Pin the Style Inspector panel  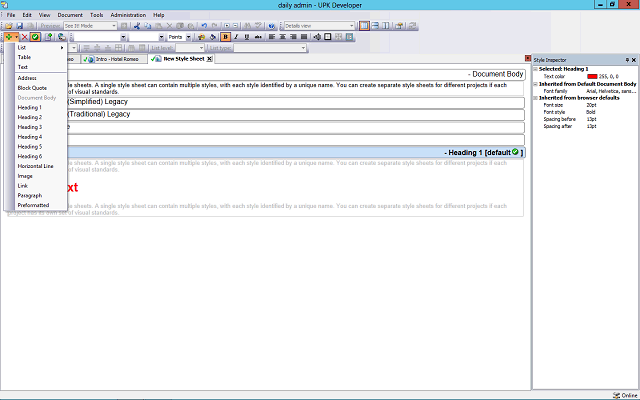tap(626, 60)
